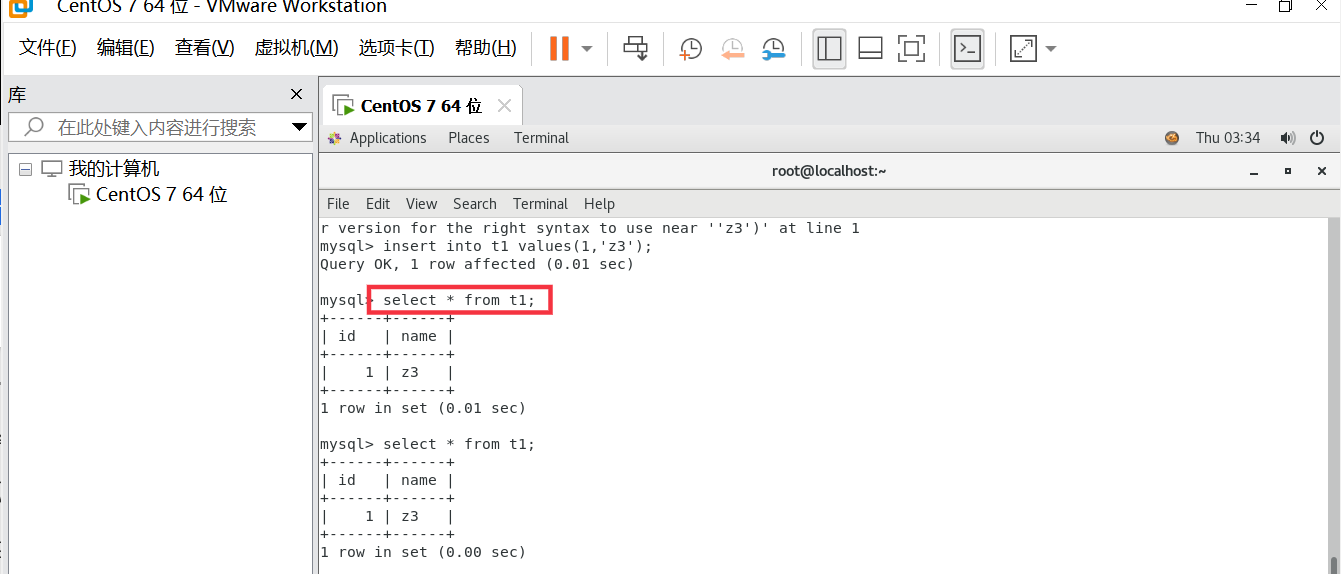Click the VMware Workstation title bar icon

21,7
